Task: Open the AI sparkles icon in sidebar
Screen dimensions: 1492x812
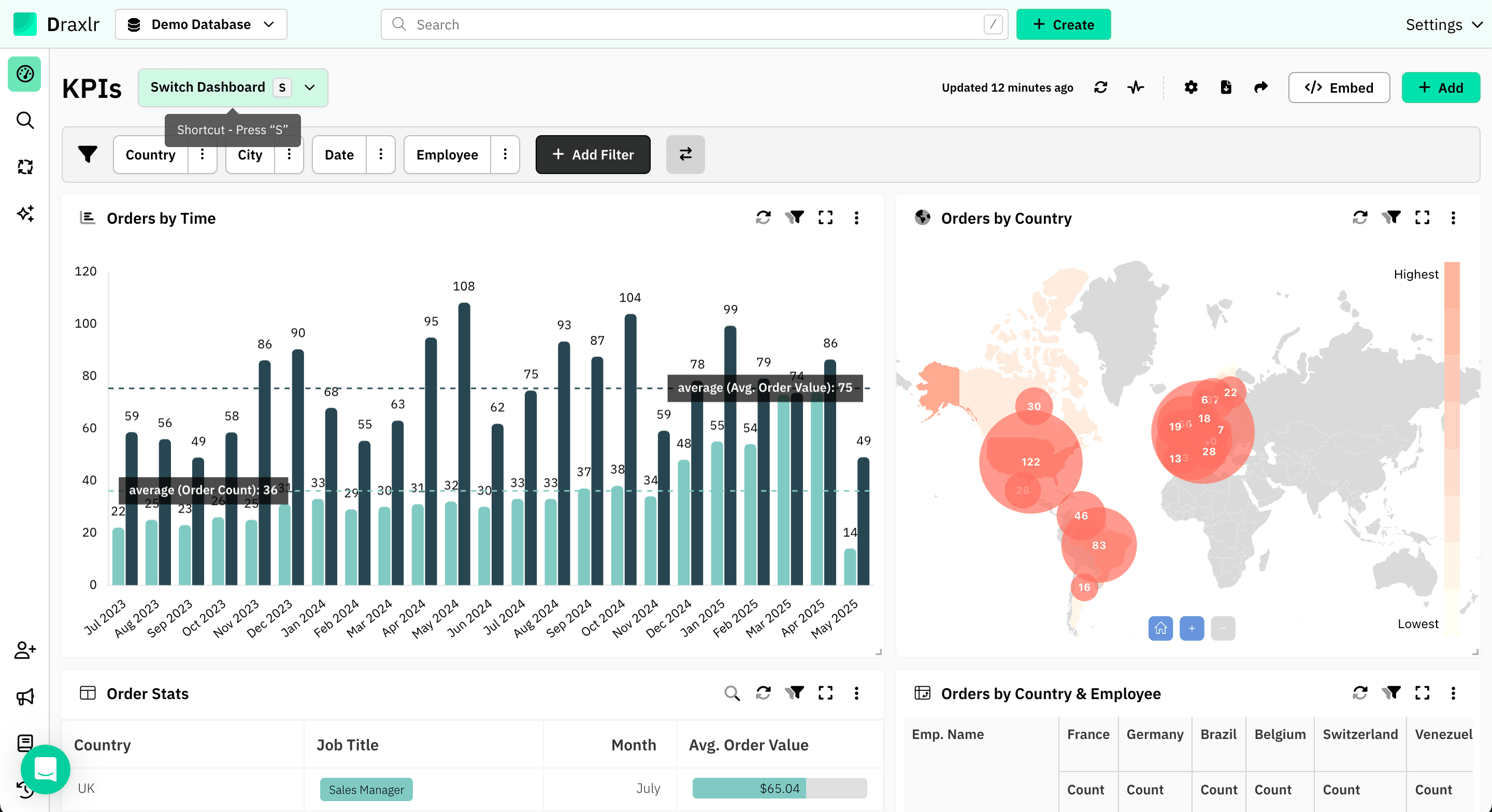Action: [x=25, y=214]
